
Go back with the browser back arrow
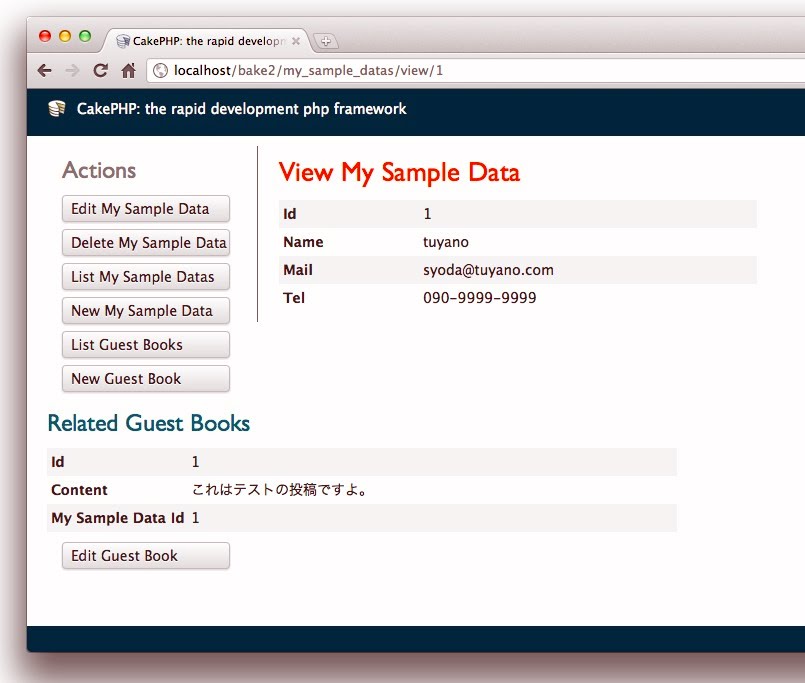(45, 70)
